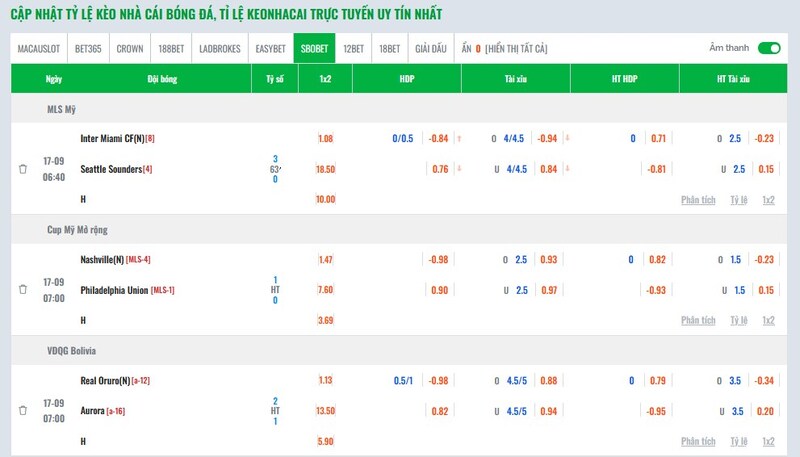Click 1x2 link for Real Oruro match
This screenshot has width=800, height=457.
point(768,441)
